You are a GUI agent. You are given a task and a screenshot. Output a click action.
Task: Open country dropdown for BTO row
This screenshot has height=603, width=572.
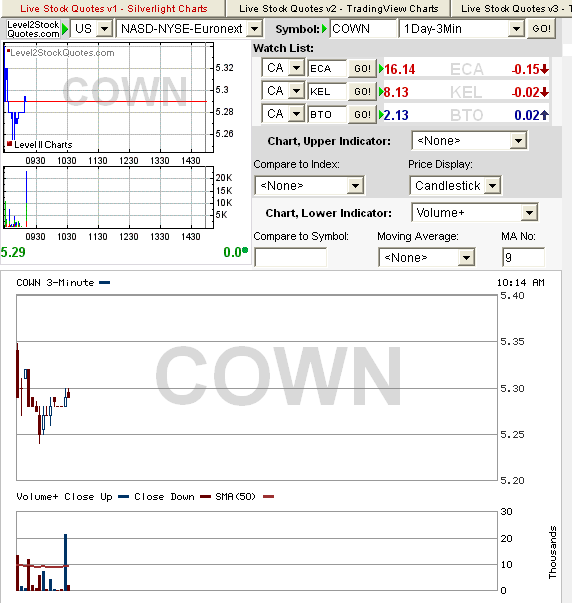pyautogui.click(x=283, y=114)
